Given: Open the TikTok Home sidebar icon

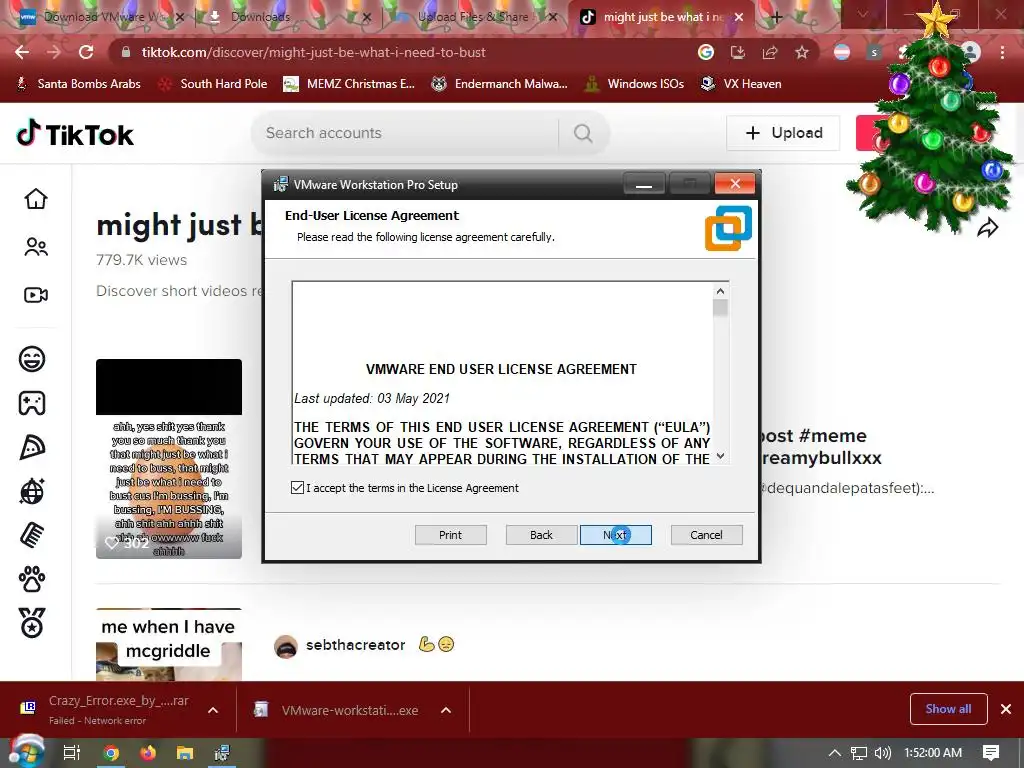Looking at the screenshot, I should 36,199.
